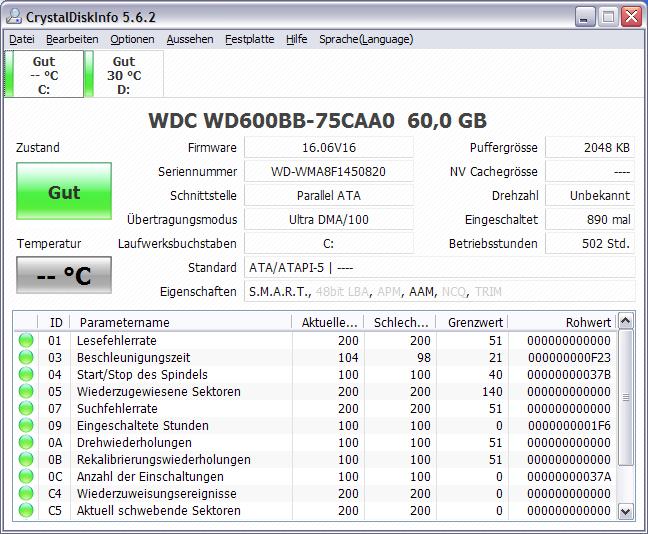This screenshot has height=534, width=648.
Task: Select the Wiederzuweisungsereignisse row name
Action: (x=157, y=493)
